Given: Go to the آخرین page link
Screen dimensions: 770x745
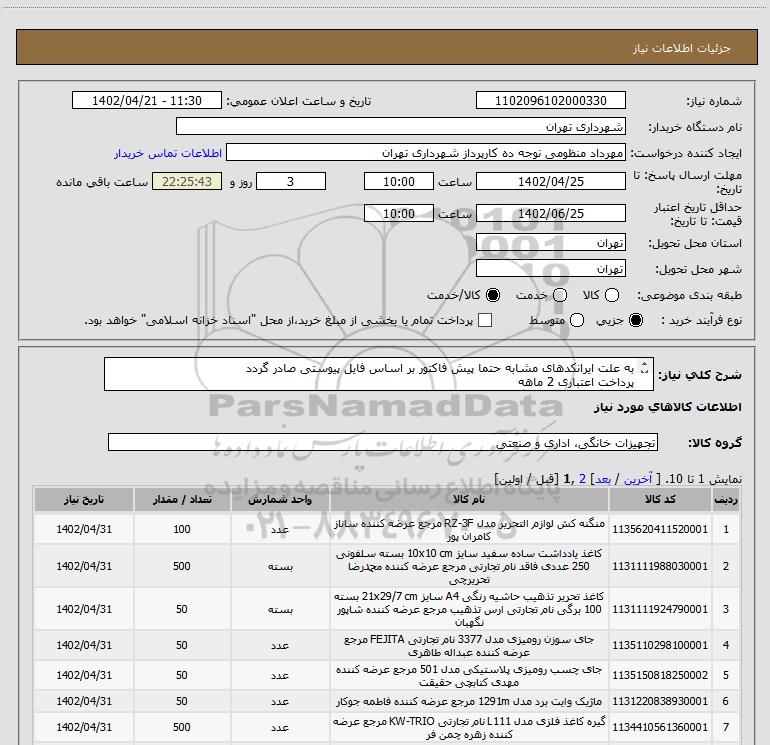Looking at the screenshot, I should [x=638, y=479].
